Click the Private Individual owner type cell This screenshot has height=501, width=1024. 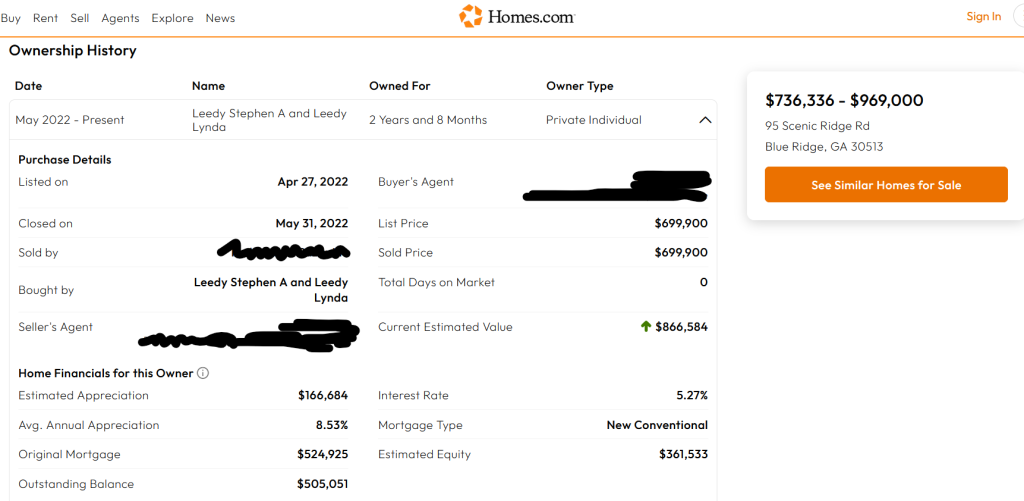(595, 120)
